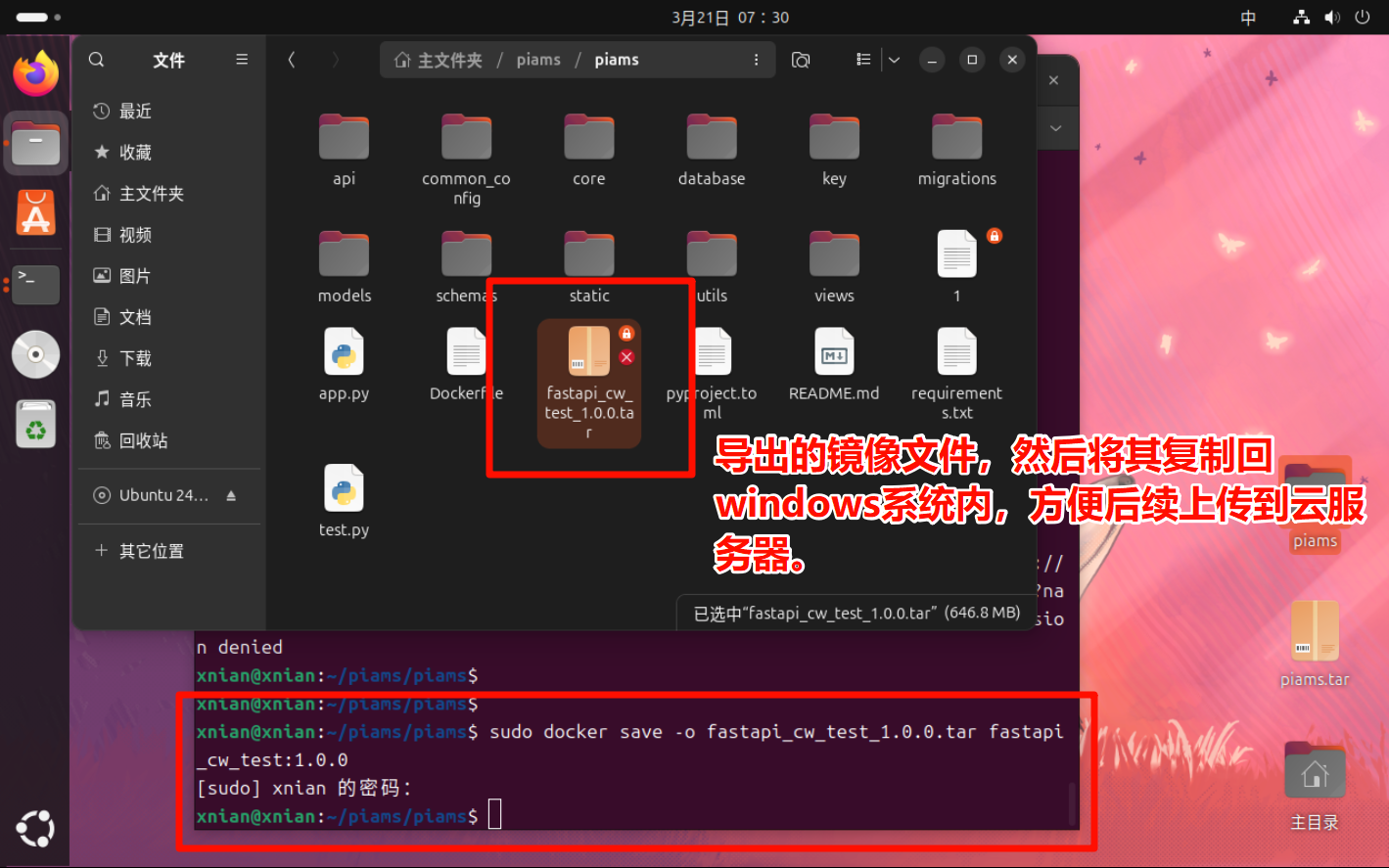The image size is (1389, 868).
Task: Select the test.py file
Action: coord(344,501)
